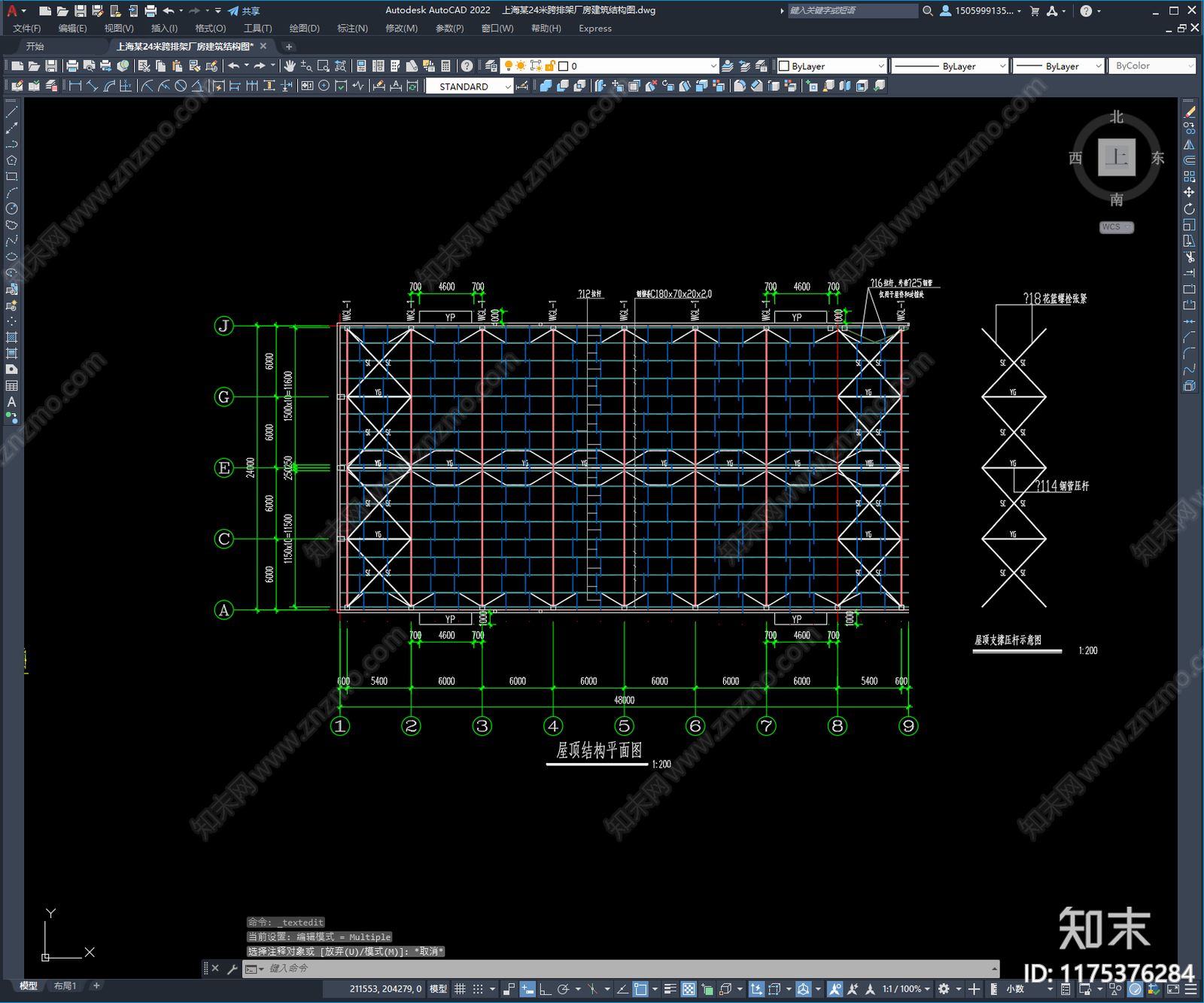Click the signed-in account 1505999135
The image size is (1204, 1003).
(981, 11)
